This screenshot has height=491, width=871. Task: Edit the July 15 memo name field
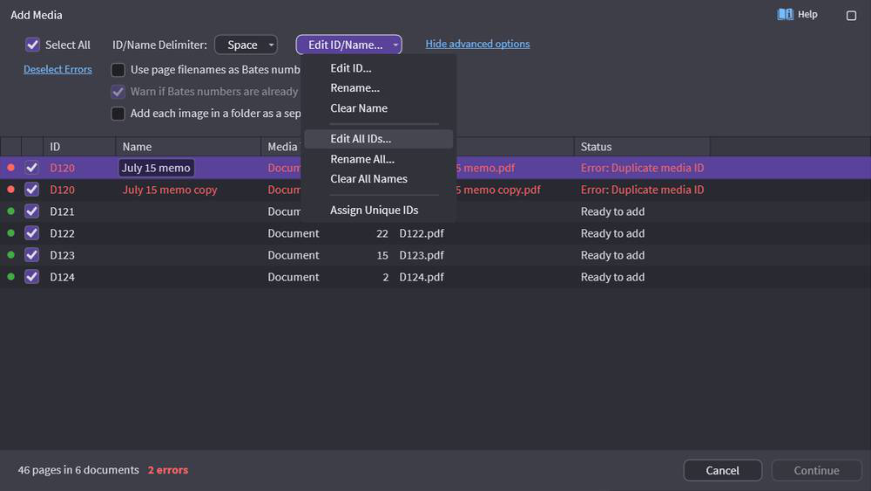156,168
